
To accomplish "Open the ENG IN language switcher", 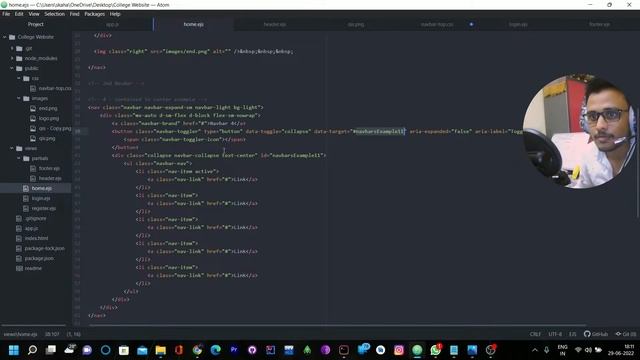I will (562, 350).
